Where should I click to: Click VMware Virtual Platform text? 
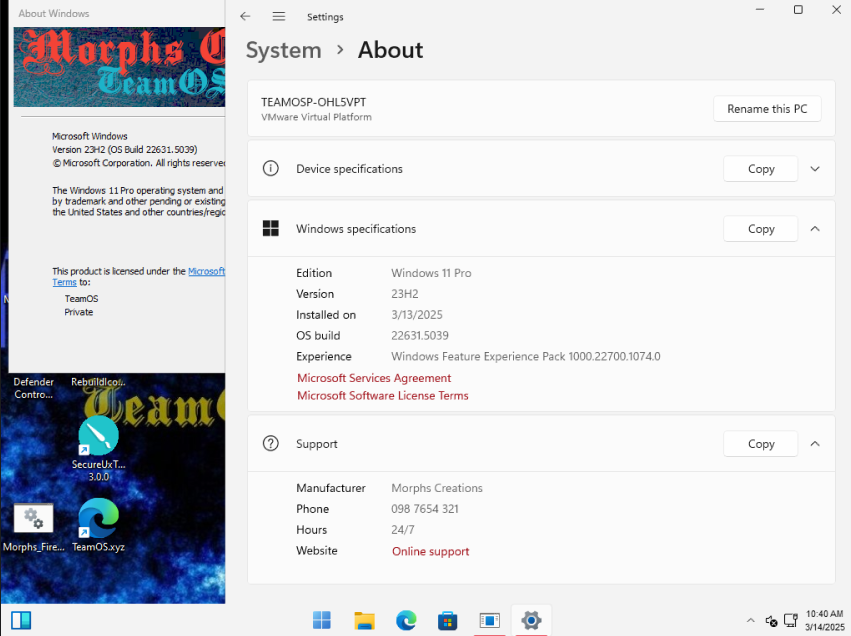316,117
